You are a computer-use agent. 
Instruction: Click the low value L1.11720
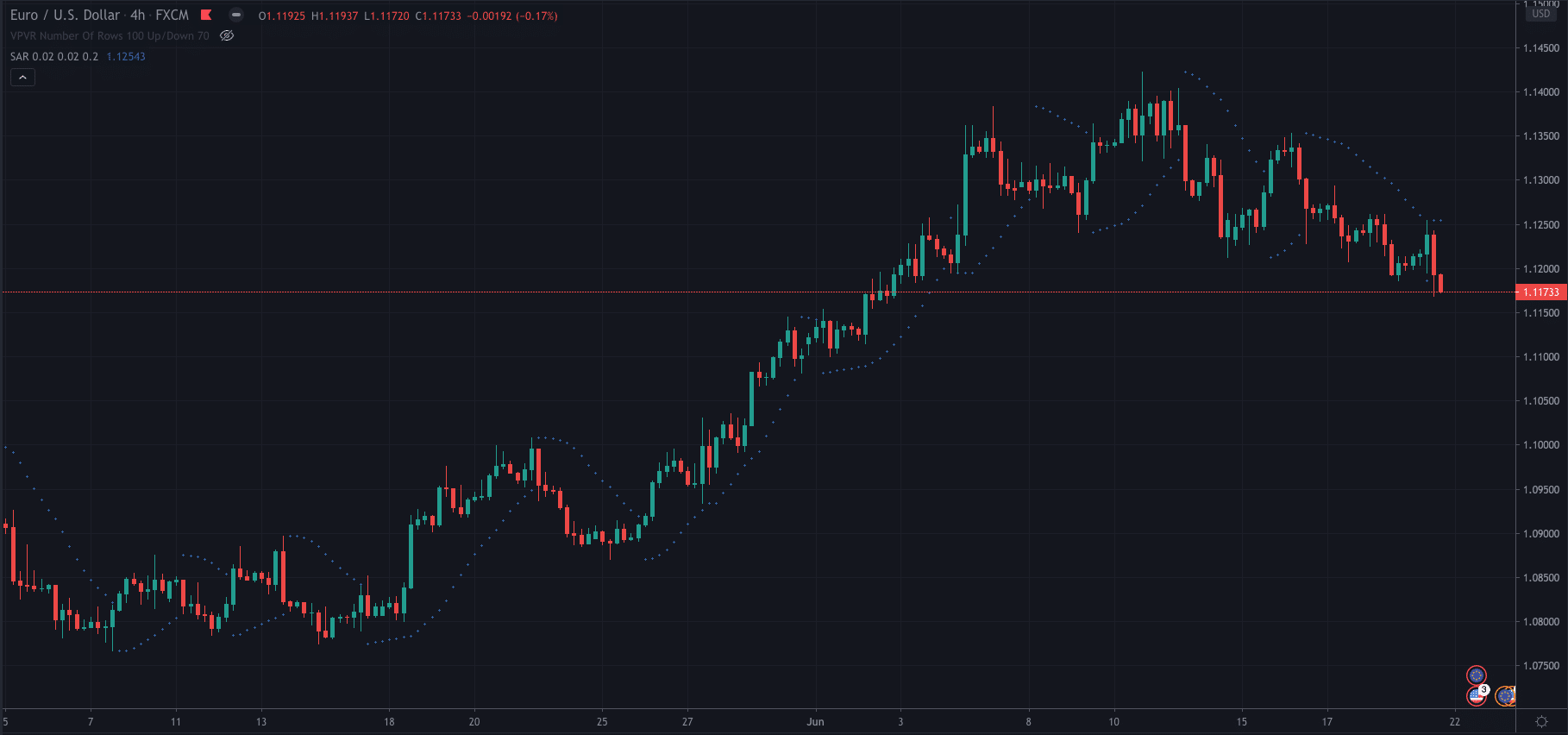pyautogui.click(x=386, y=16)
